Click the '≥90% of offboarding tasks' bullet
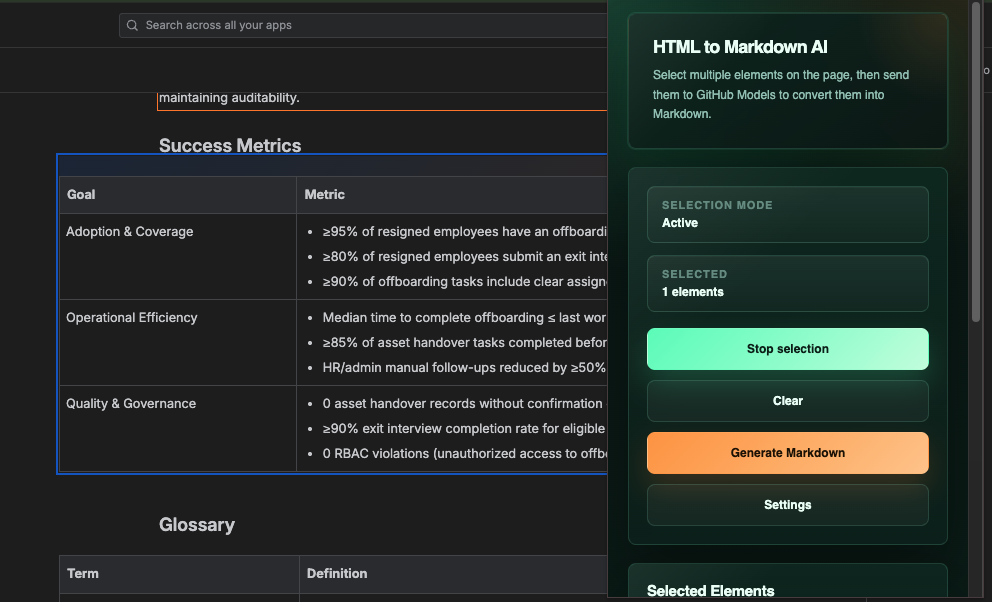This screenshot has height=602, width=992. tap(464, 281)
